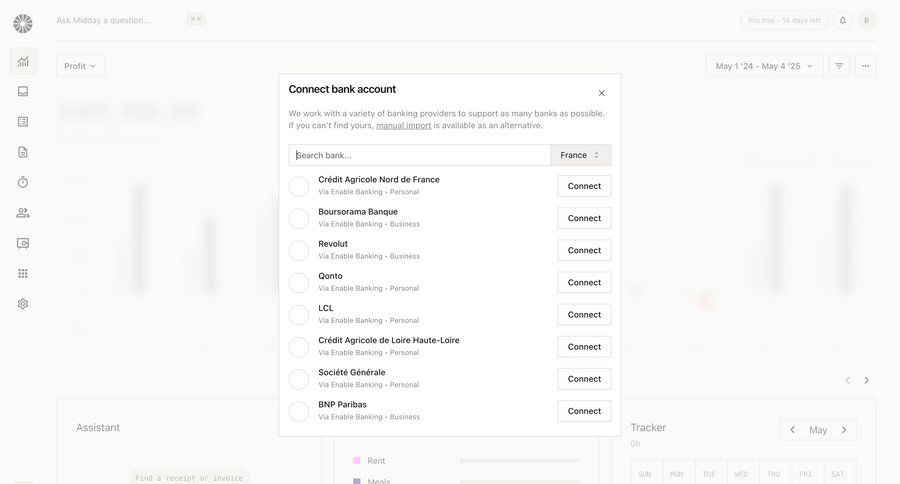The width and height of the screenshot is (900, 484).
Task: Open the Inbox tray icon in sidebar
Action: pyautogui.click(x=23, y=91)
